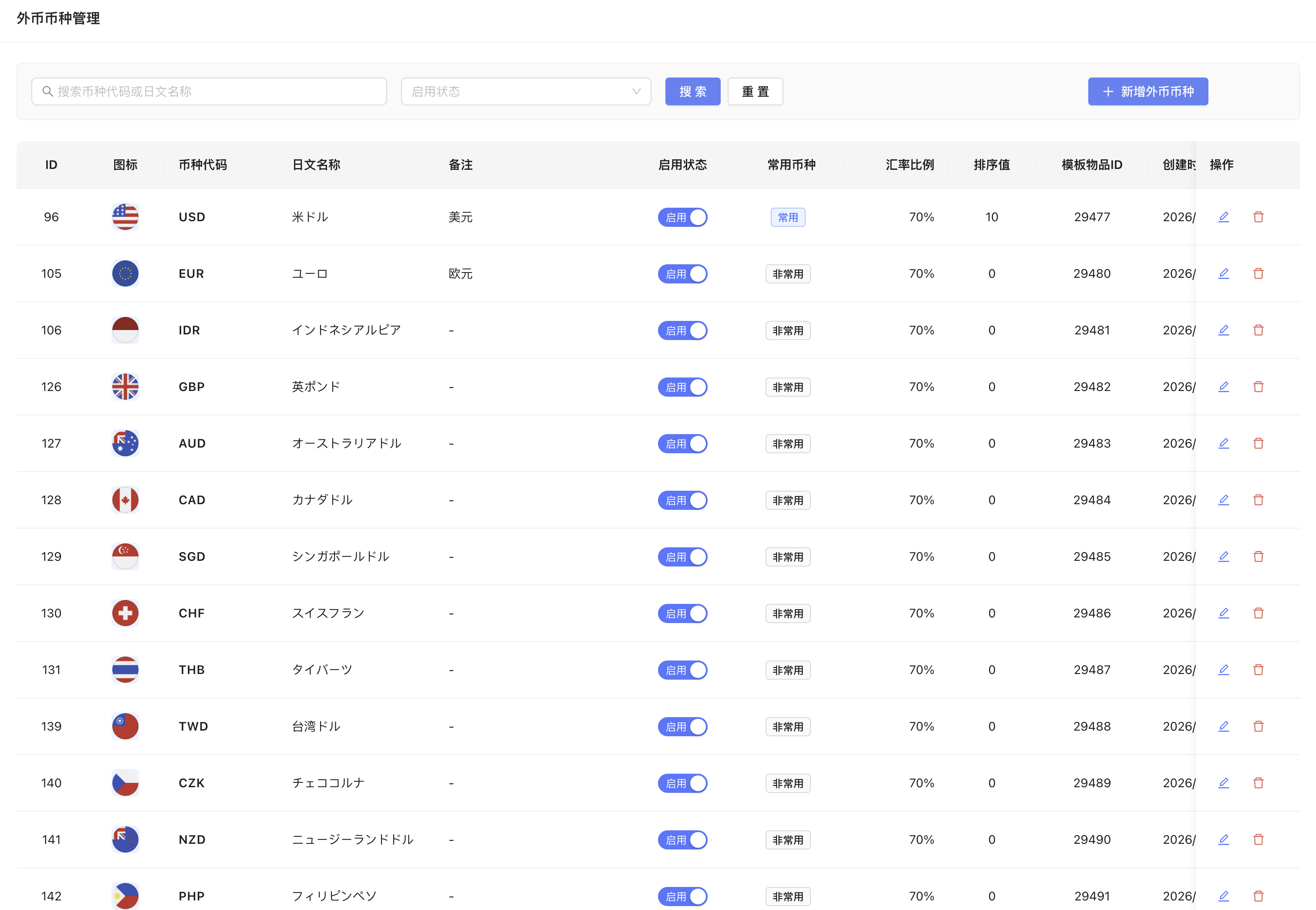Viewport: 1316px width, 910px height.
Task: Select the 模板物品ID column header
Action: point(1091,165)
